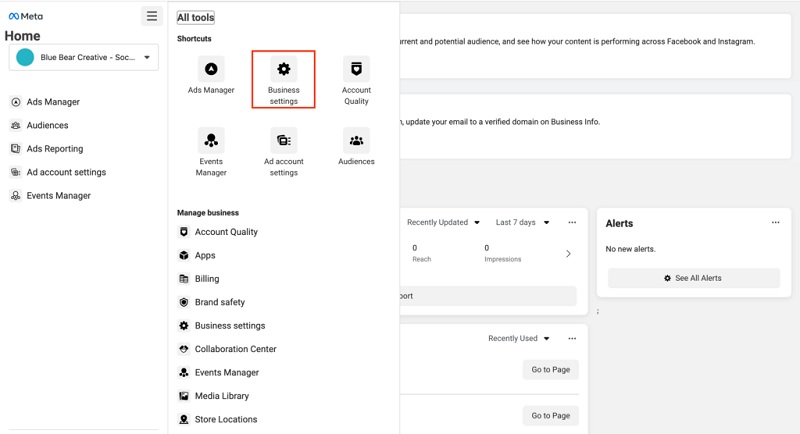
Task: Click Audiences icon in left sidebar
Action: [x=16, y=125]
